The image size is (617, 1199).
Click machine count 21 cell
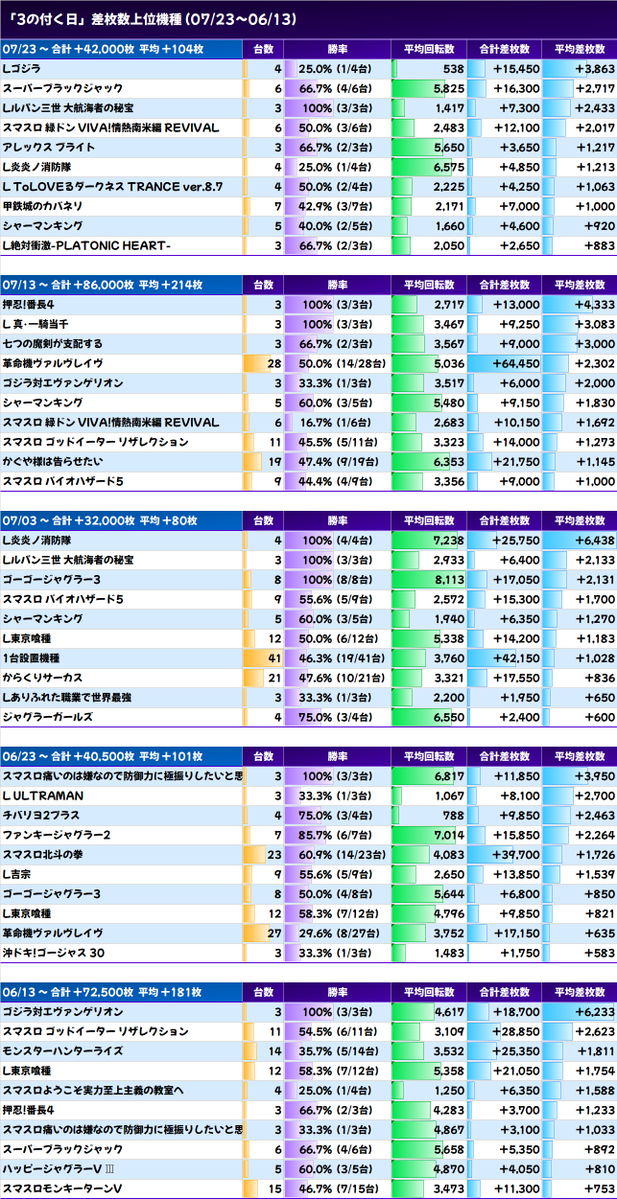pyautogui.click(x=263, y=677)
